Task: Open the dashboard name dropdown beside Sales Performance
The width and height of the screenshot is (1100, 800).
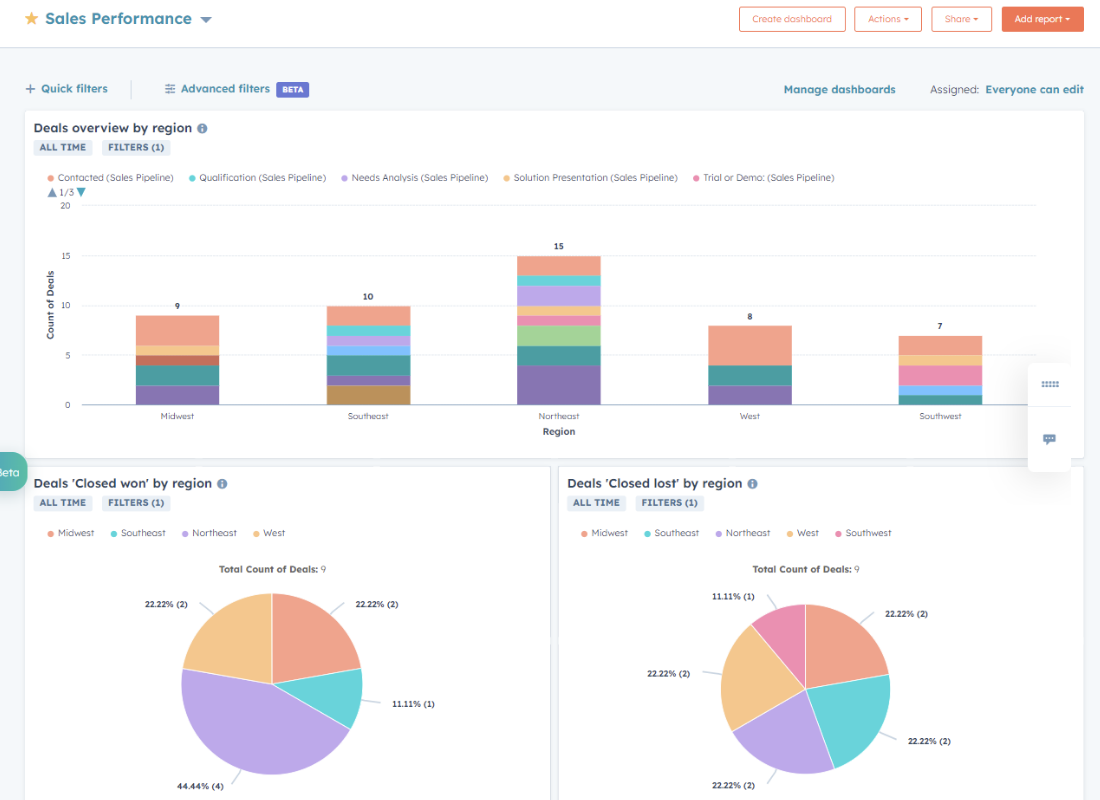Action: pyautogui.click(x=206, y=18)
